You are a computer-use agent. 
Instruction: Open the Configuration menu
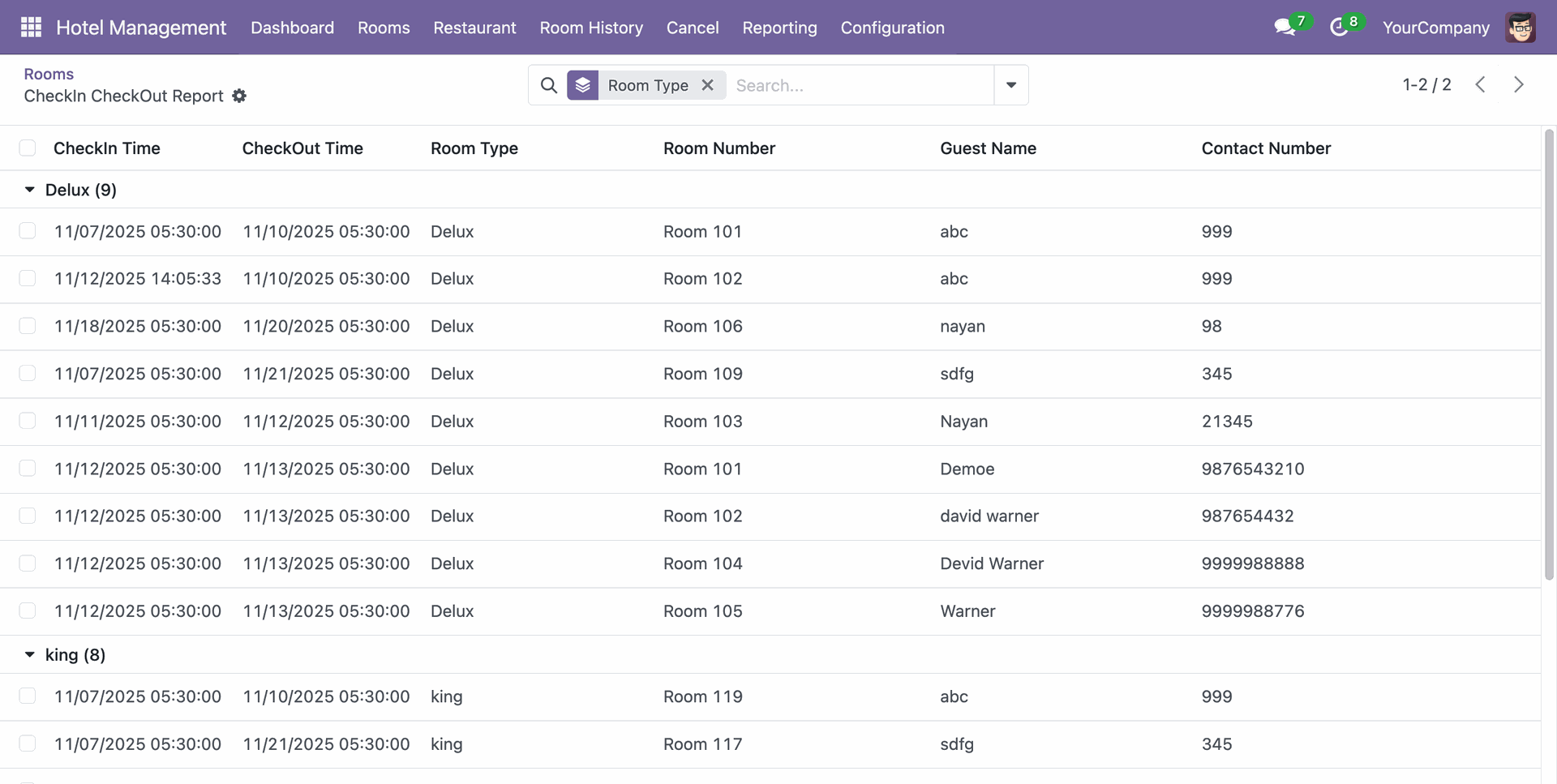coord(892,28)
